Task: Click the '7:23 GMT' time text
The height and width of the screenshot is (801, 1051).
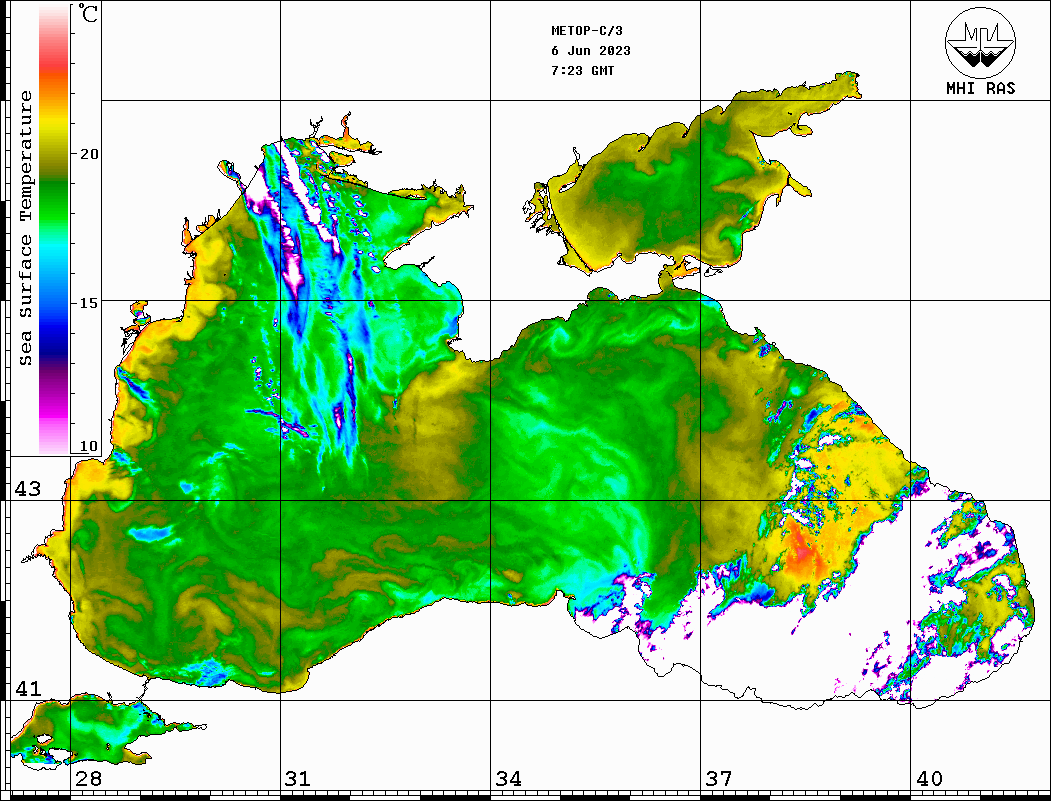Action: tap(582, 71)
